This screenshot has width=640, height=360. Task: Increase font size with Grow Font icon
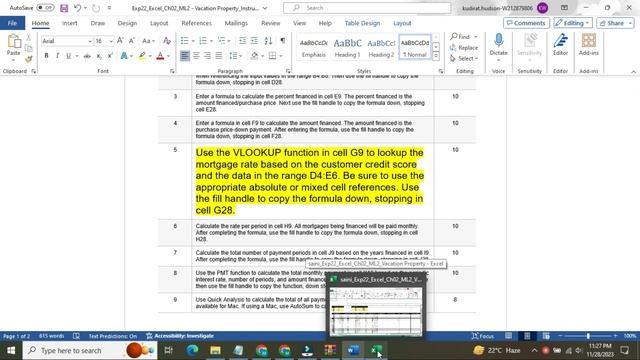(x=120, y=41)
